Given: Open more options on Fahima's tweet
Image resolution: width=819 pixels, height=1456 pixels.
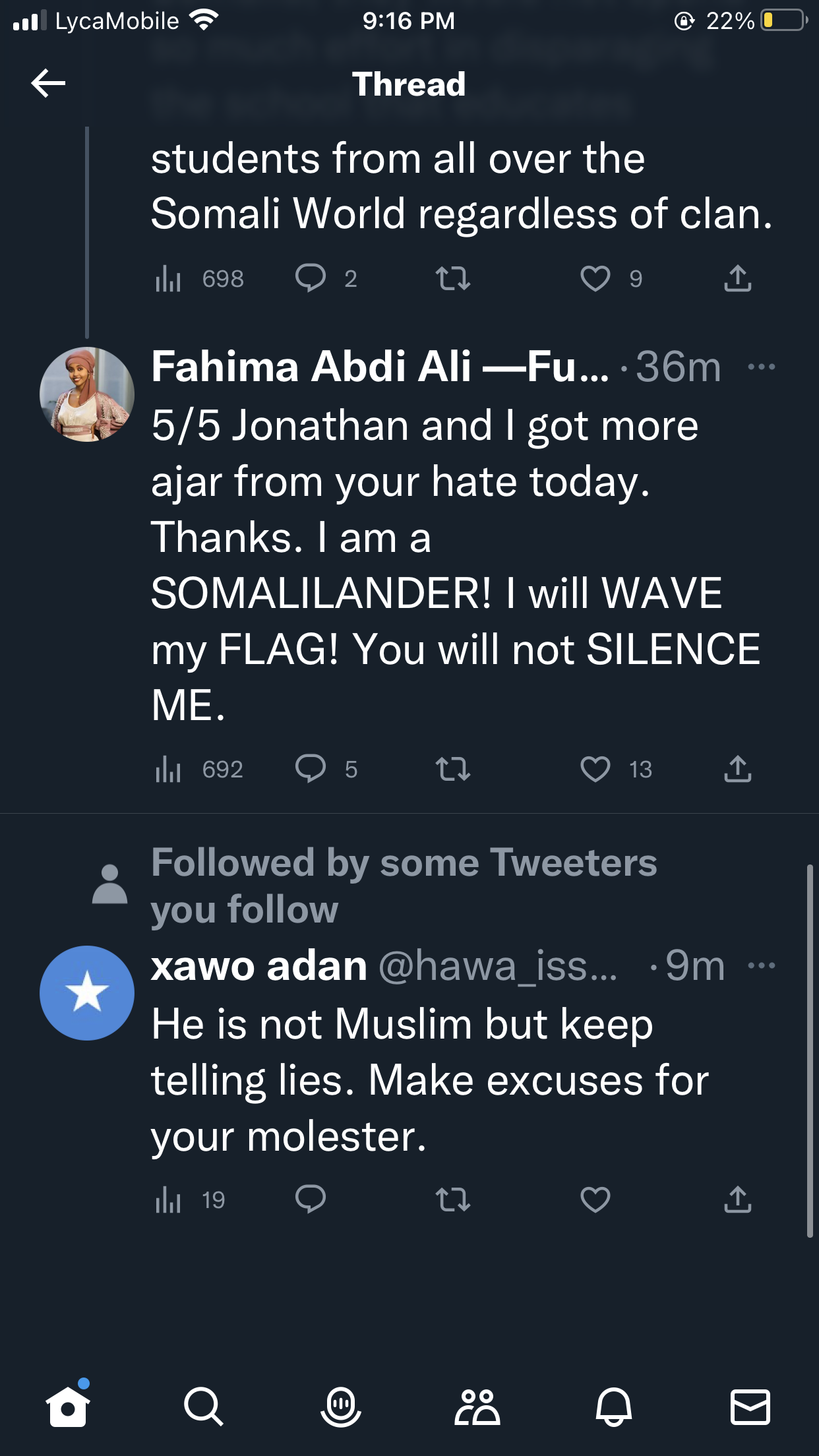Looking at the screenshot, I should click(x=762, y=367).
